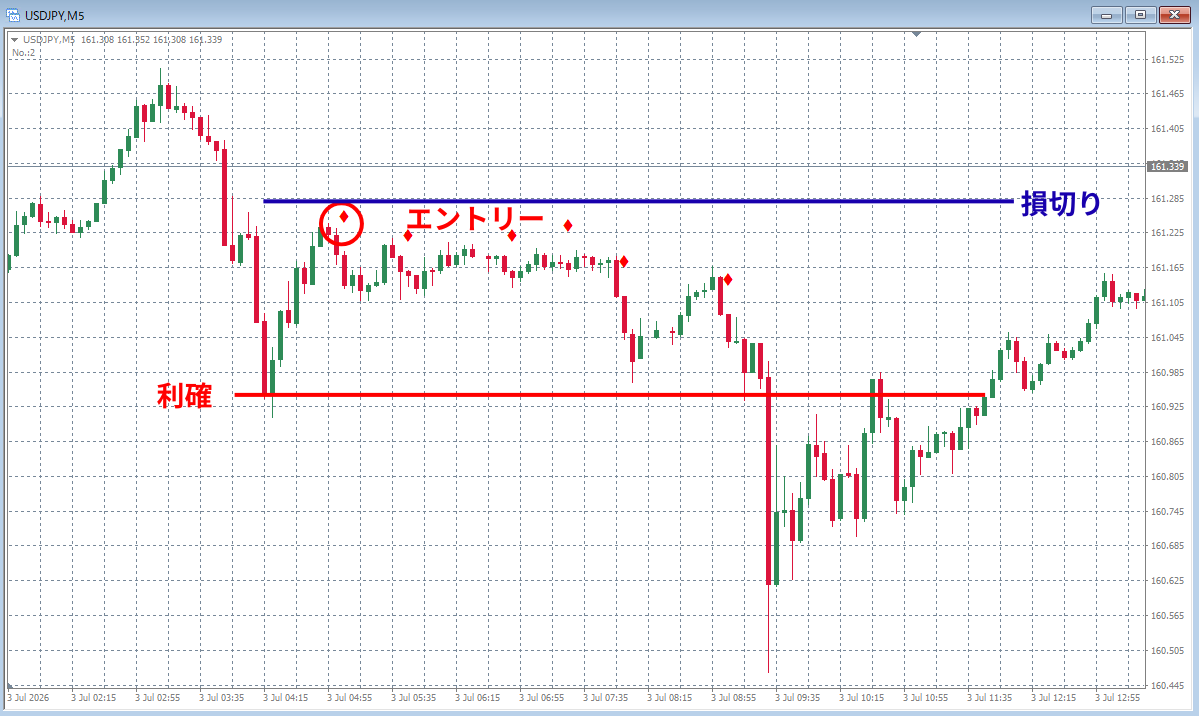Close the USDJPY,M5 chart window
The height and width of the screenshot is (716, 1199).
pos(1175,15)
